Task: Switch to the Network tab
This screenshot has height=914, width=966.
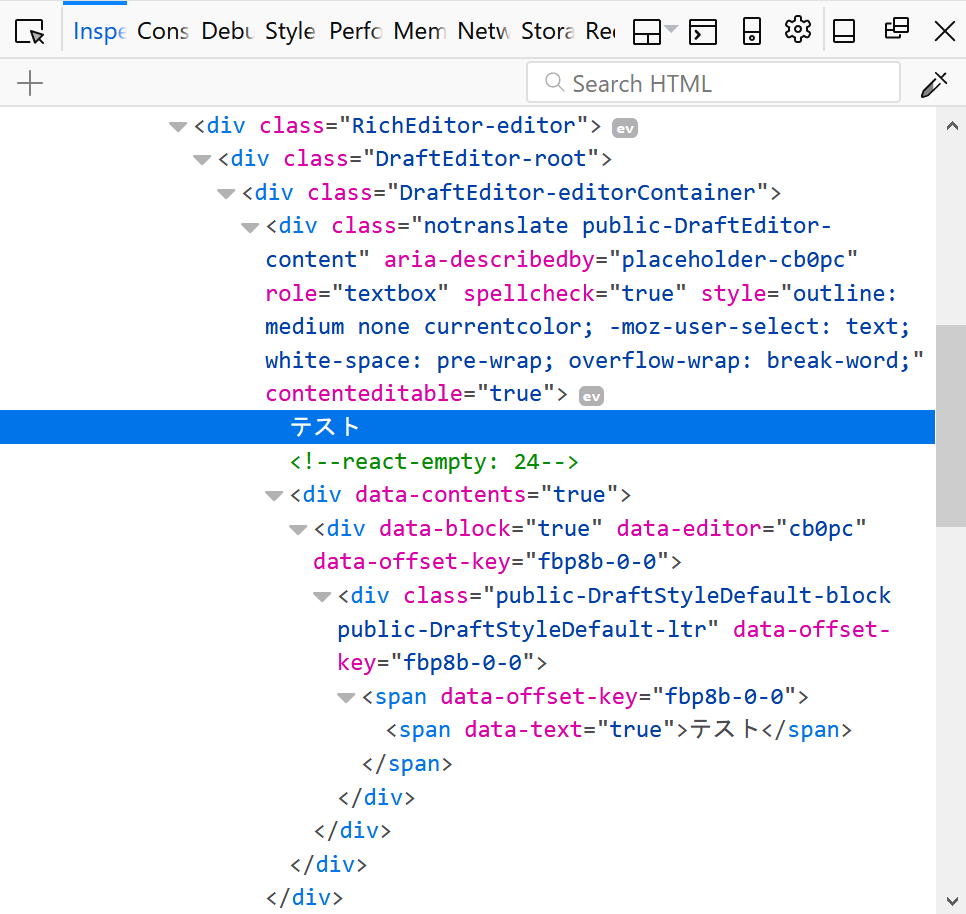Action: coord(482,31)
